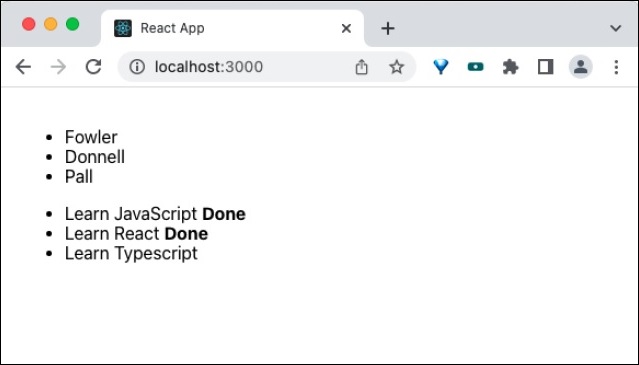Close the React App tab

point(346,28)
